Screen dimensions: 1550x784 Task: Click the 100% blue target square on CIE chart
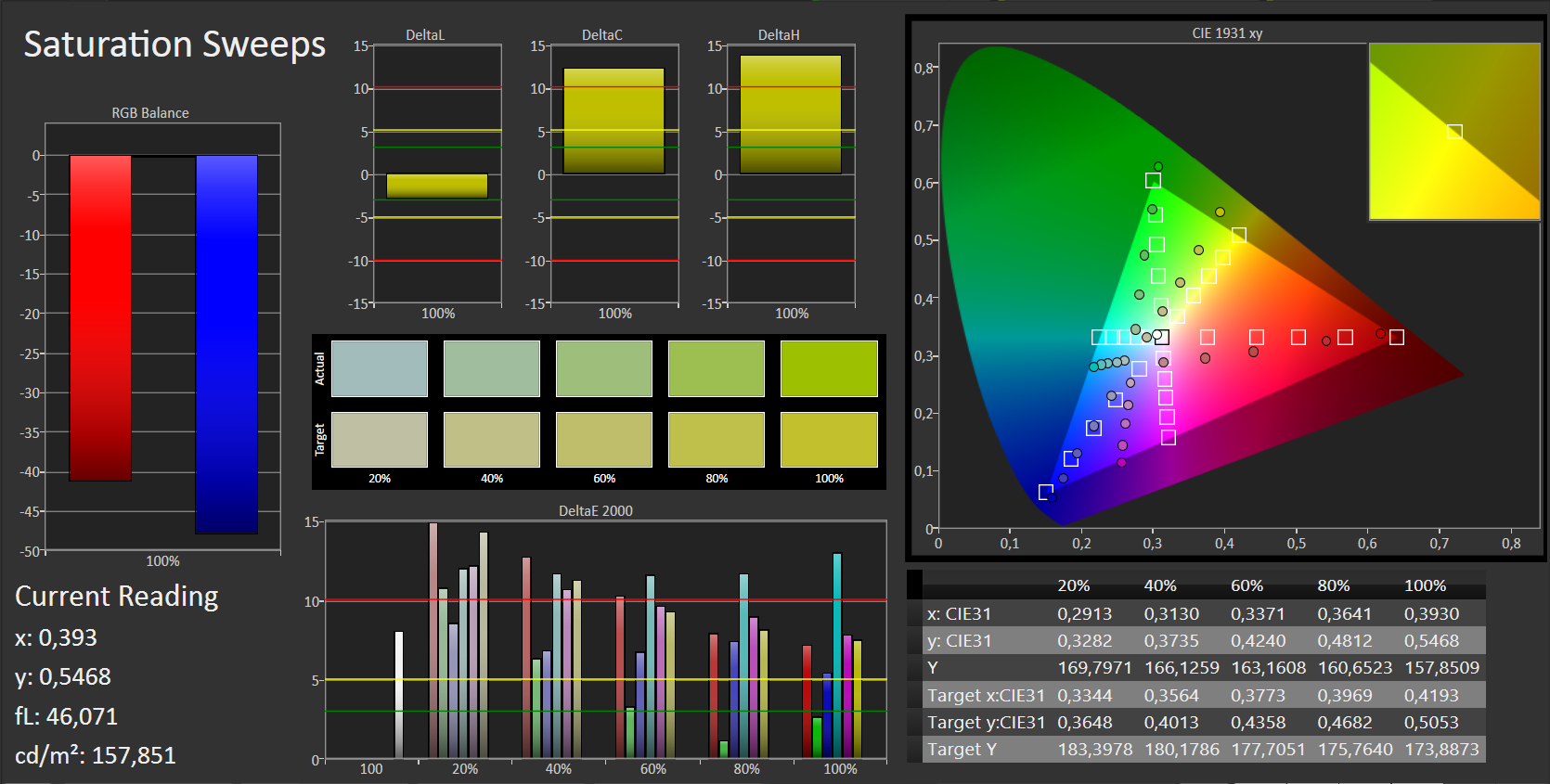coord(1046,492)
